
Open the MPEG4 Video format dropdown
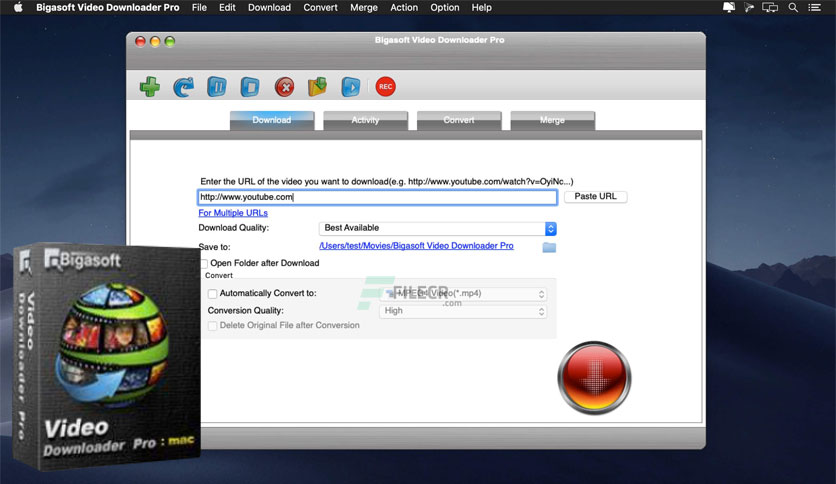[x=463, y=294]
